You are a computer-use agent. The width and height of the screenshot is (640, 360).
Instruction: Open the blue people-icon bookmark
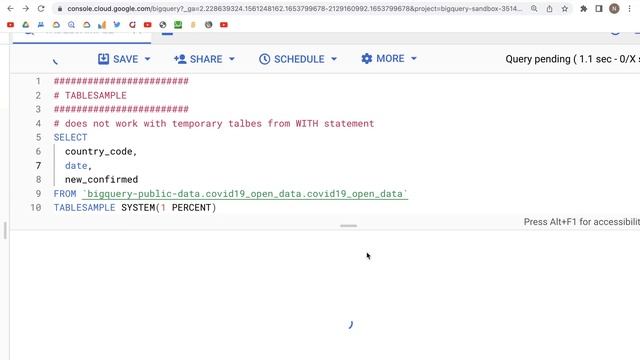tap(41, 25)
